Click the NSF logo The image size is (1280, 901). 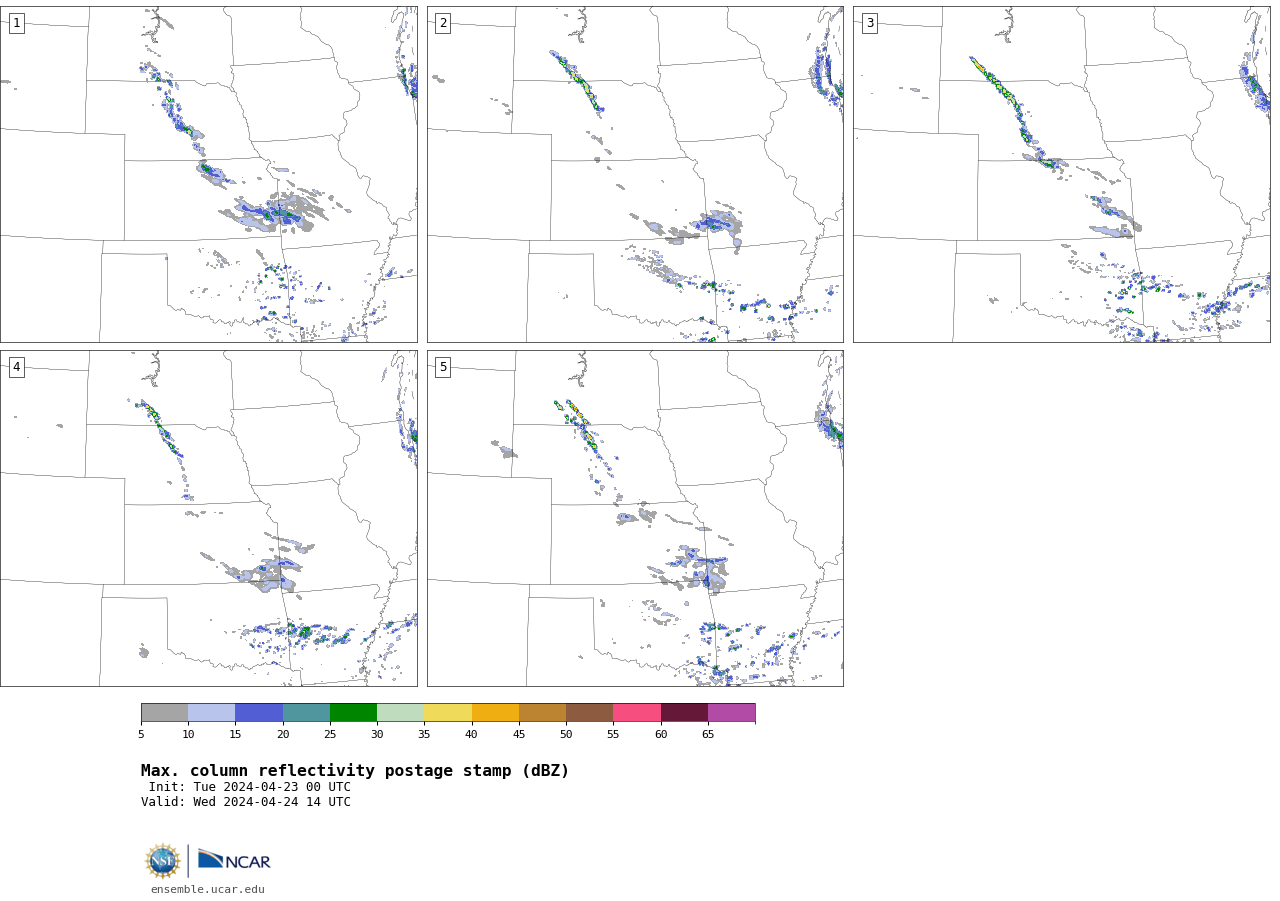tap(163, 861)
